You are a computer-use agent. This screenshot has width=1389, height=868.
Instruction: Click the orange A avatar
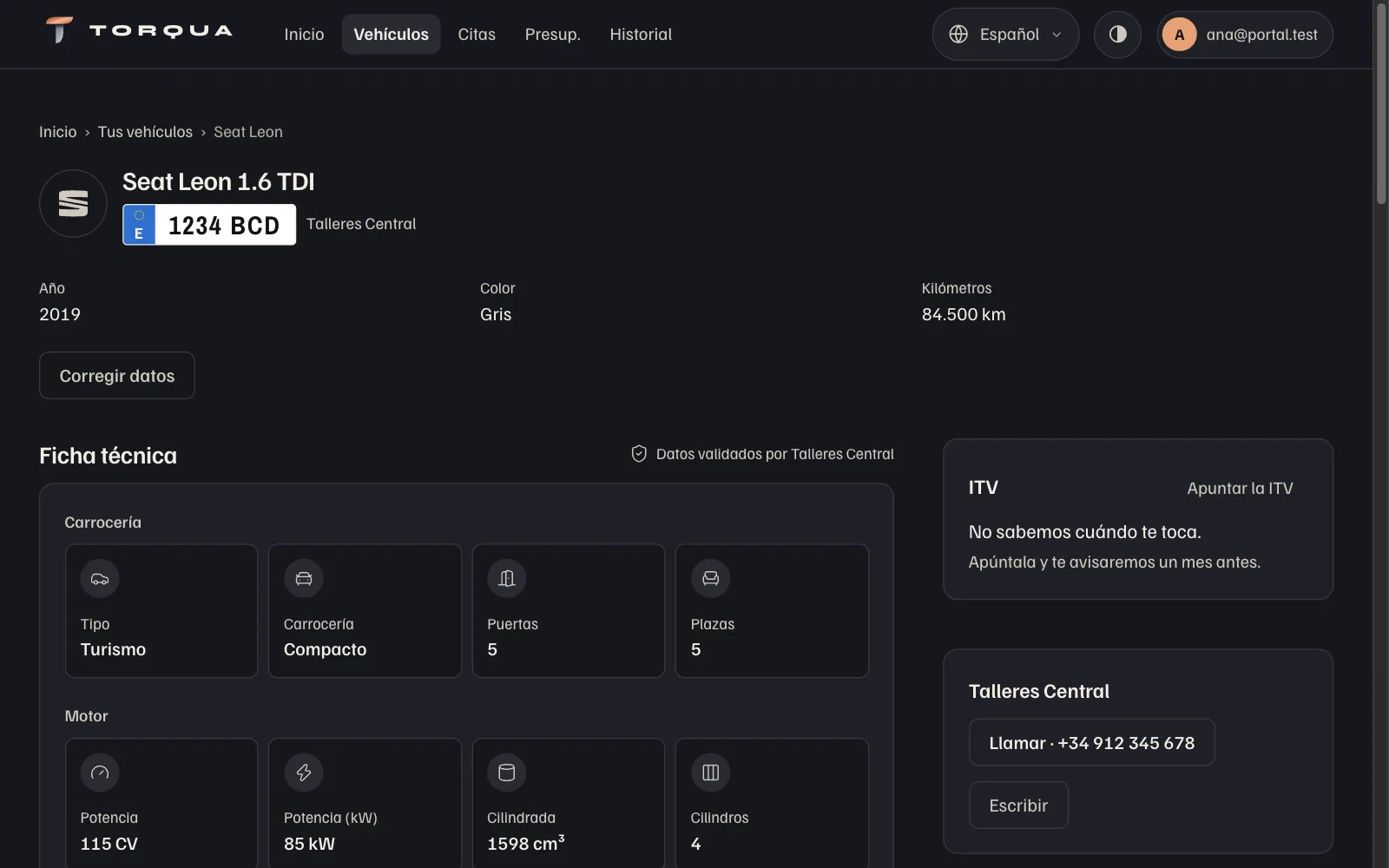[x=1179, y=34]
